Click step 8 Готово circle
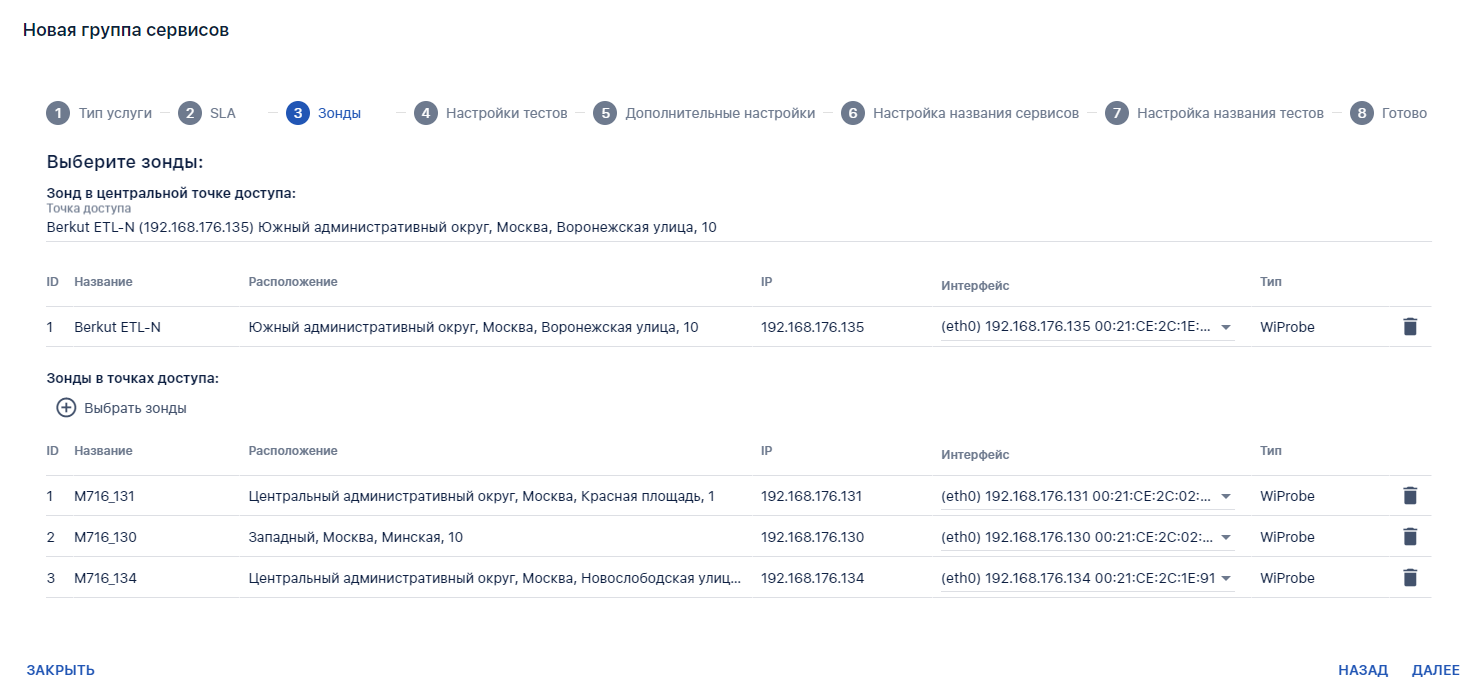1478x699 pixels. pos(1362,113)
